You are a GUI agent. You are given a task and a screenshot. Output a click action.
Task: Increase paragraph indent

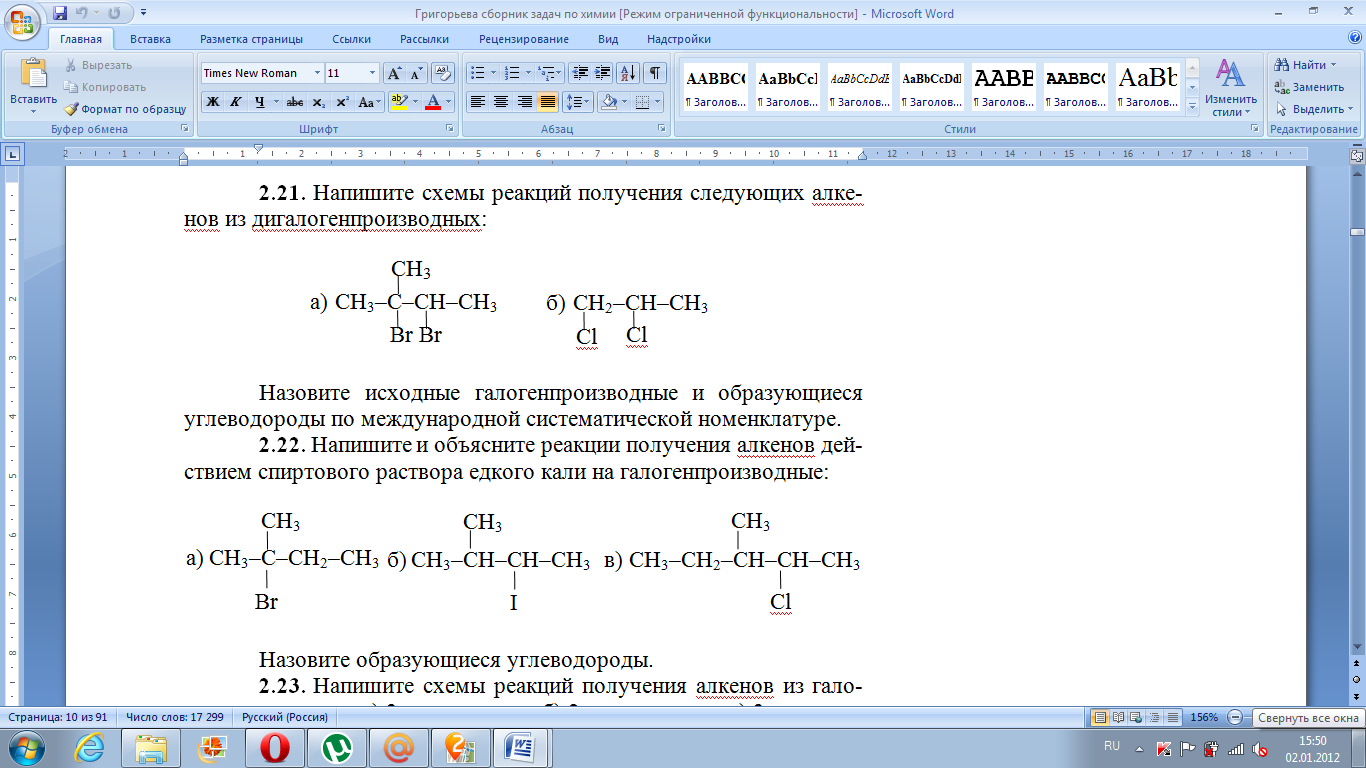[x=602, y=73]
